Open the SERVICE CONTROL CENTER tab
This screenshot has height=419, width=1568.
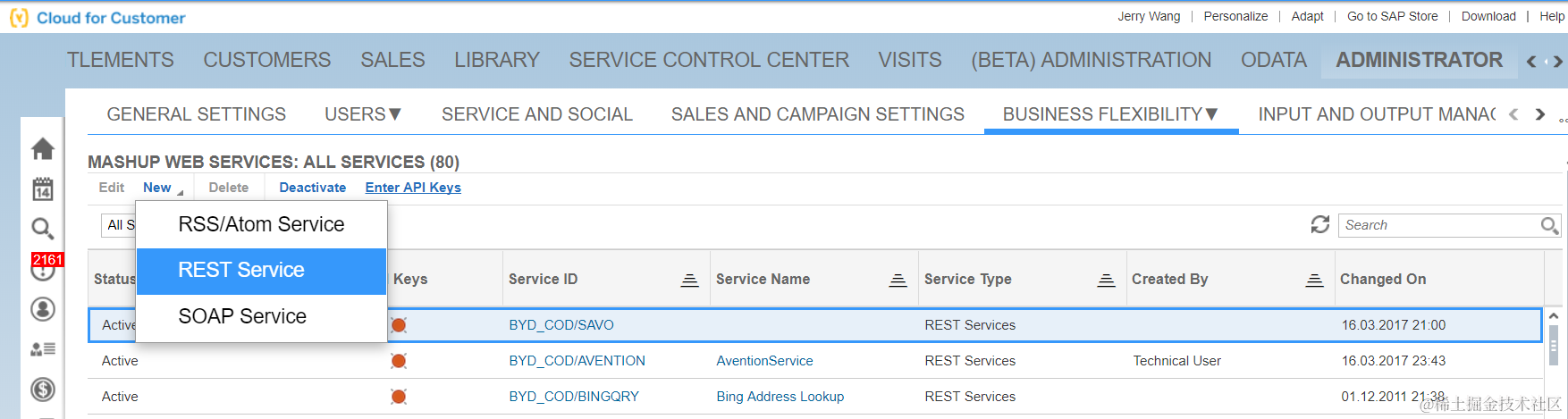click(709, 60)
